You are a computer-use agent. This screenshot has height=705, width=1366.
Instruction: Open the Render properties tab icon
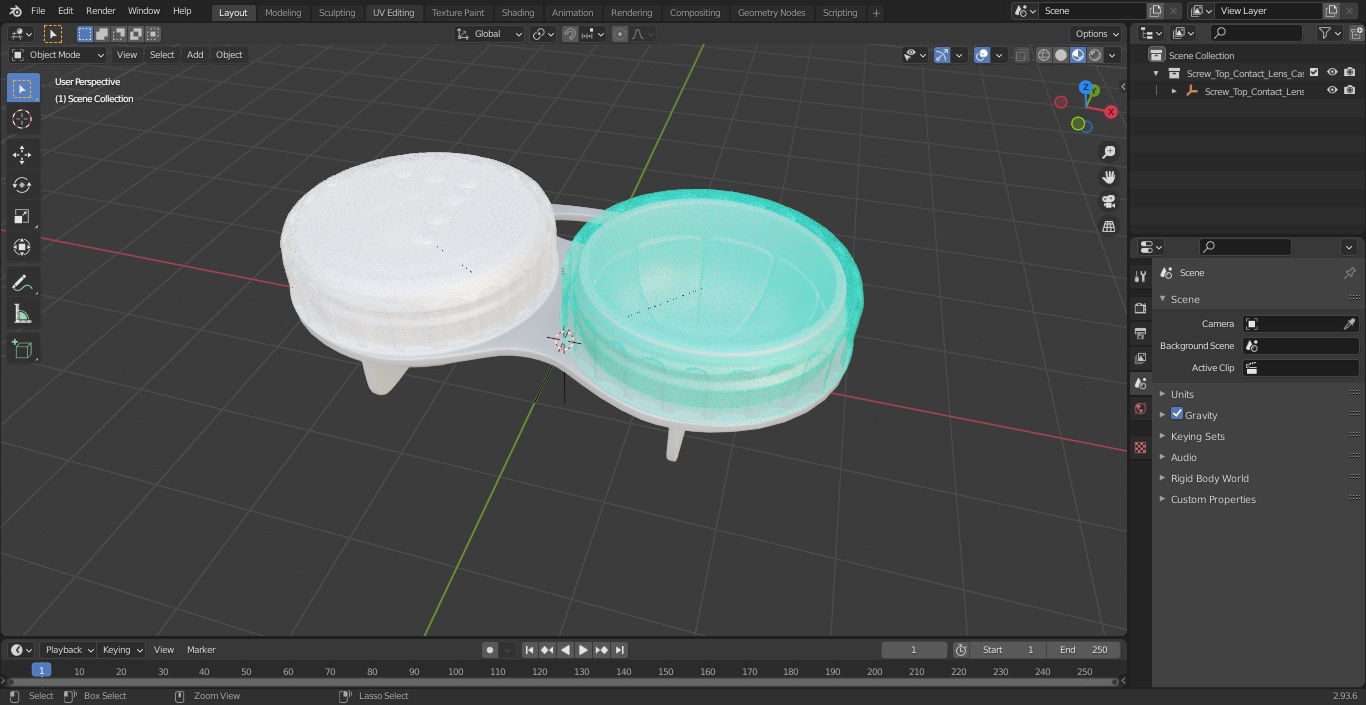click(1140, 308)
